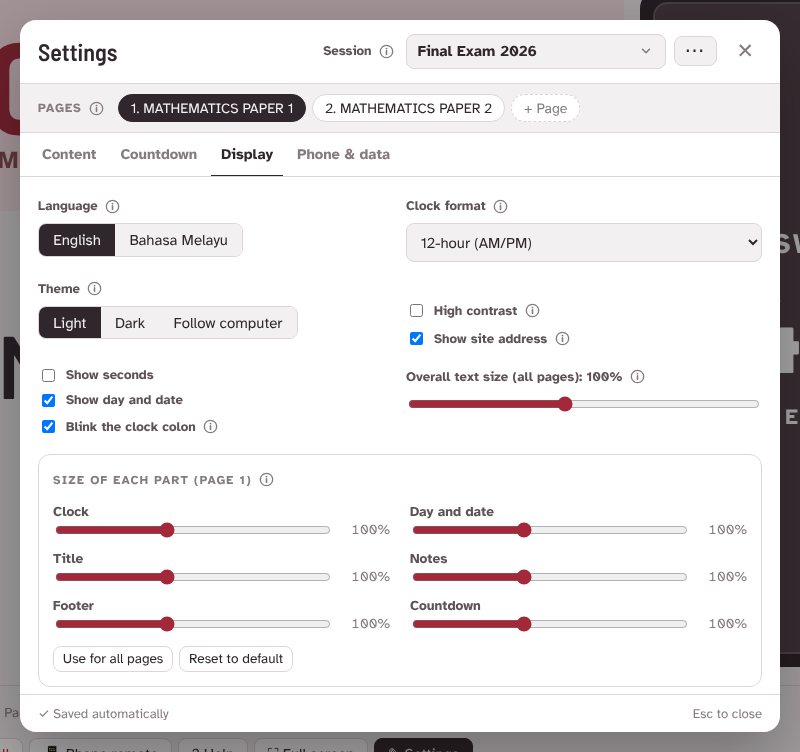Click the Title size slider
The height and width of the screenshot is (752, 800).
[193, 577]
